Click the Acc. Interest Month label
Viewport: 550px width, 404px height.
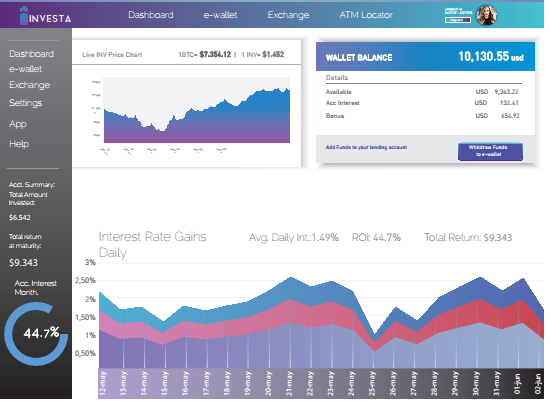coord(35,288)
